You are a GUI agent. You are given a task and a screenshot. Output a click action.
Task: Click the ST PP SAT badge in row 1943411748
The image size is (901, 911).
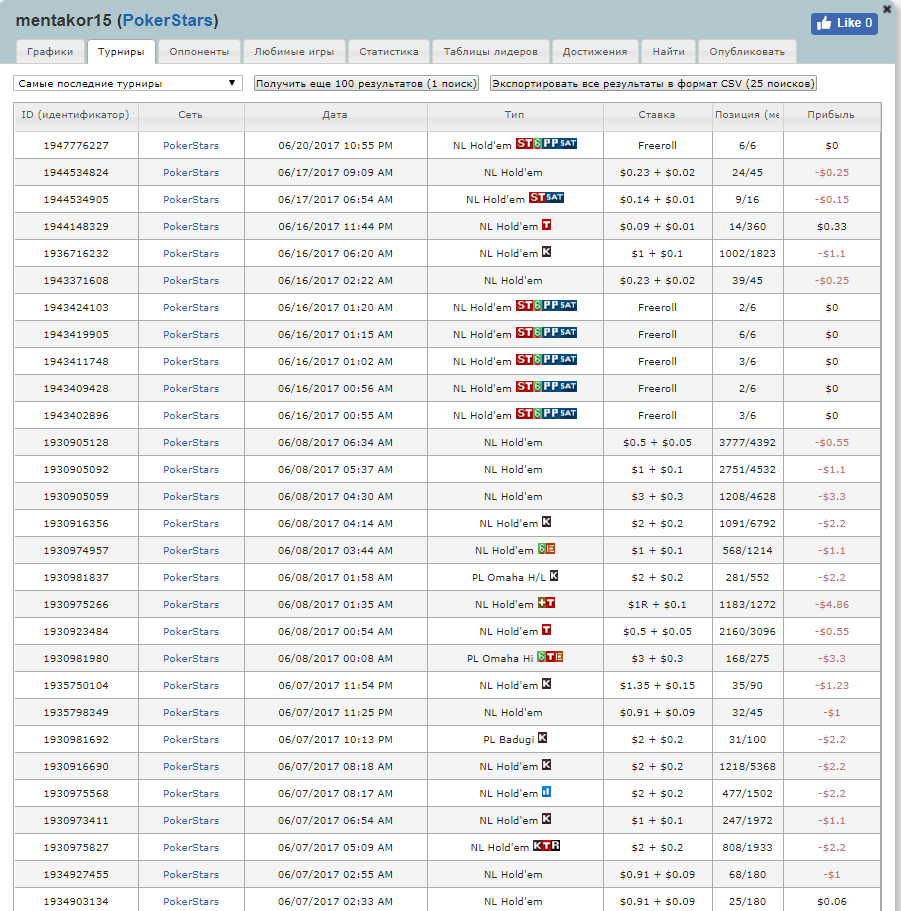546,360
